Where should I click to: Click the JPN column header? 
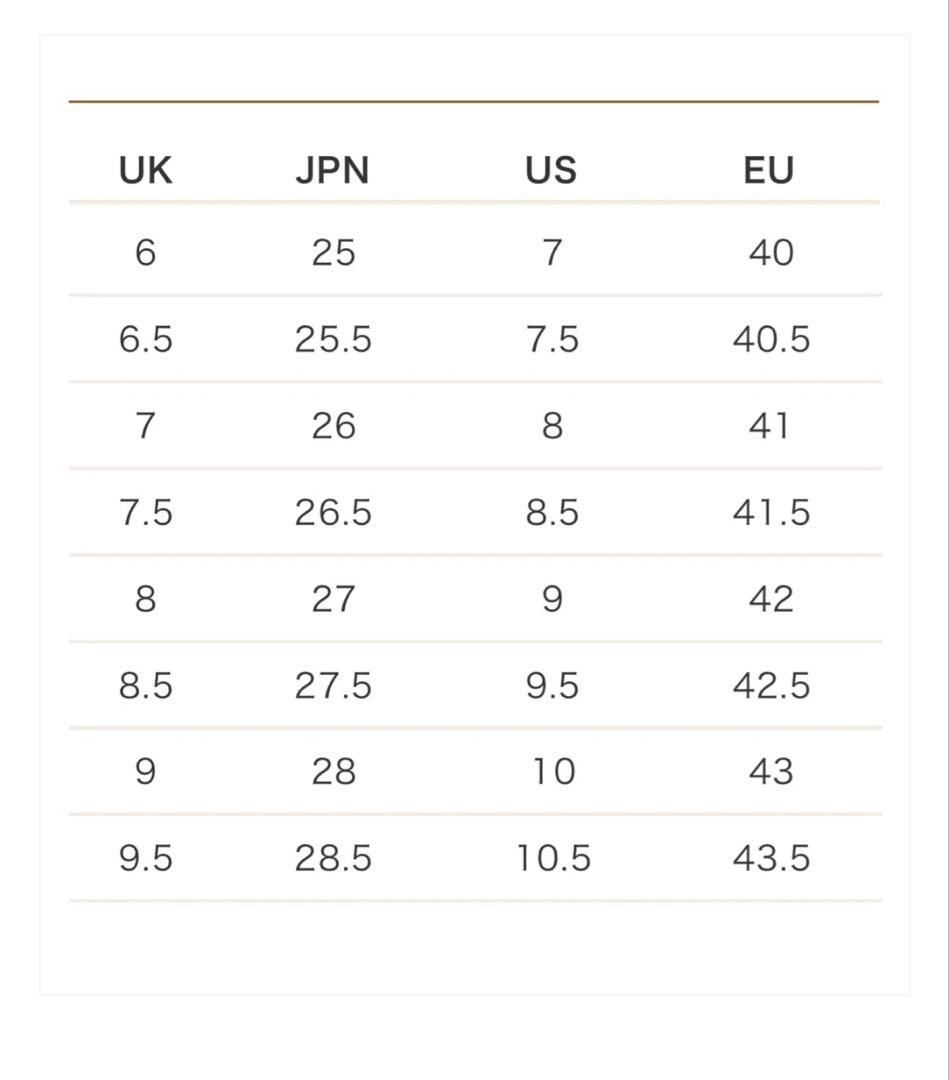click(x=333, y=170)
